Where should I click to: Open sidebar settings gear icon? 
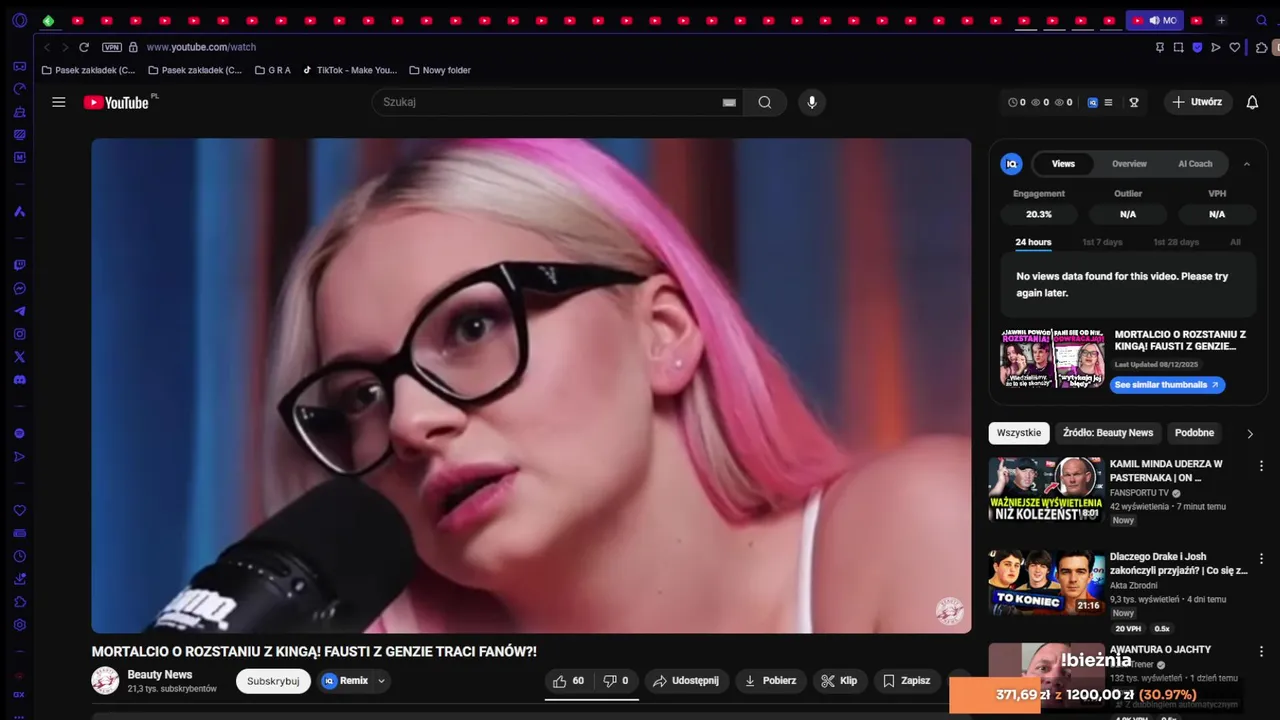(x=19, y=625)
